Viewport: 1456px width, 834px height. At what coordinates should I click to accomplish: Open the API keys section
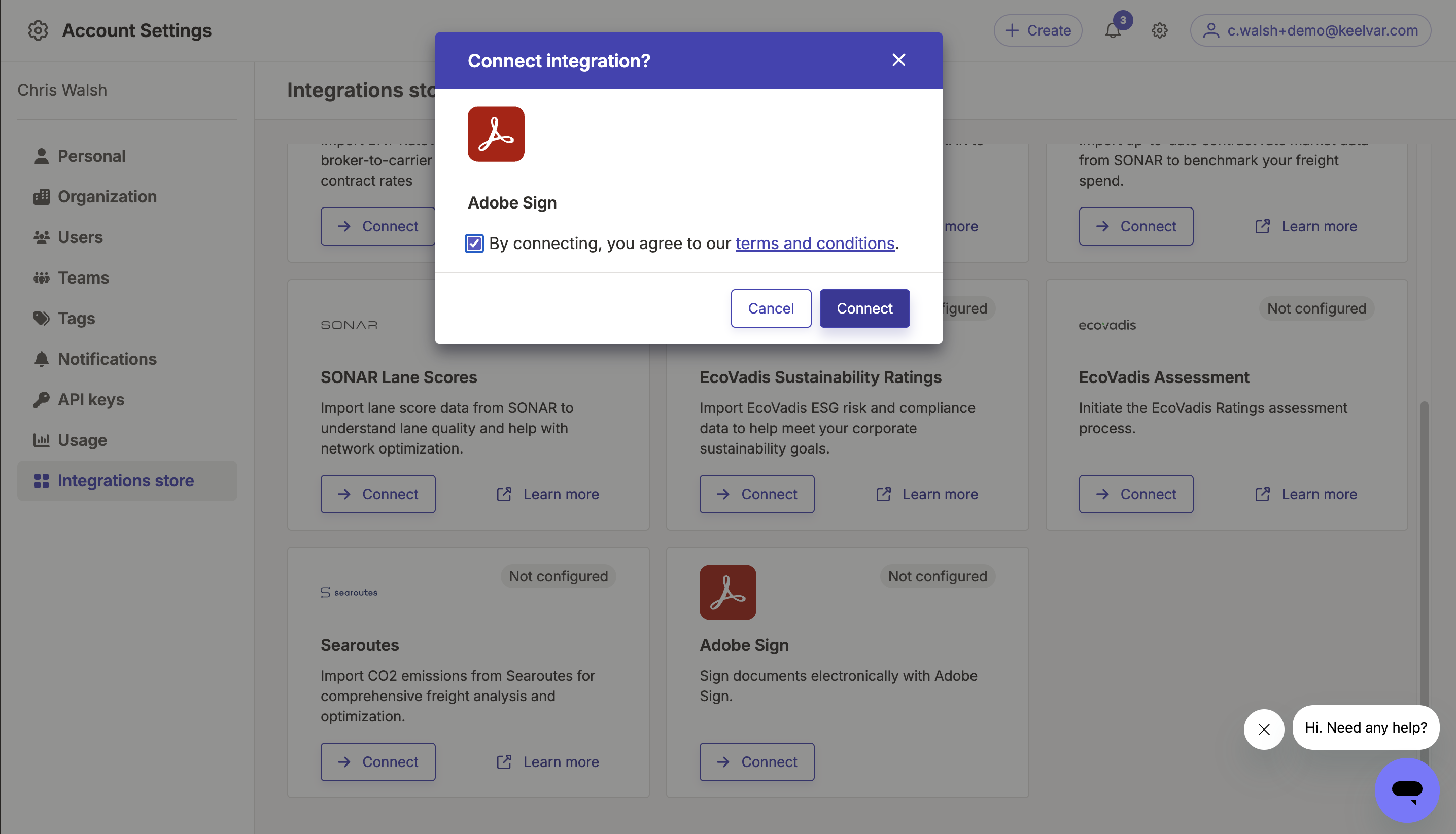(90, 399)
